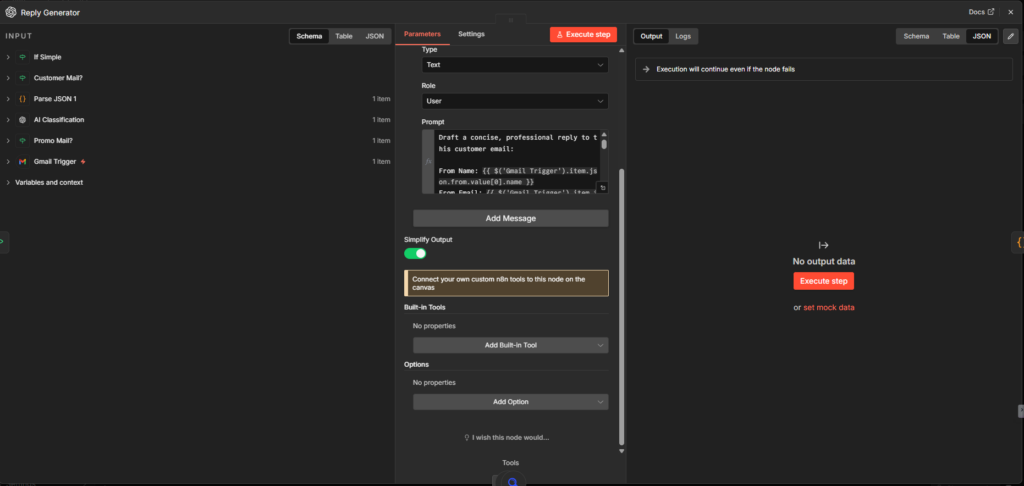Click the Customer Mail? node icon
This screenshot has width=1024, height=486.
22,78
